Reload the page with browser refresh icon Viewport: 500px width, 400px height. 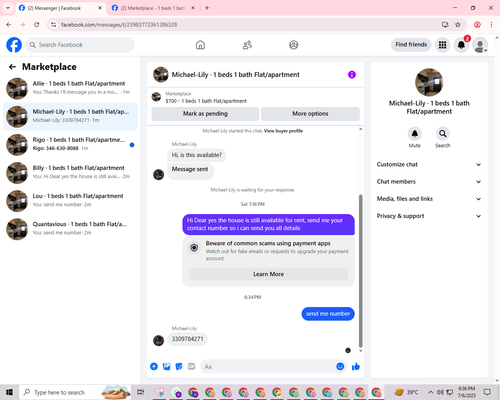(x=37, y=24)
